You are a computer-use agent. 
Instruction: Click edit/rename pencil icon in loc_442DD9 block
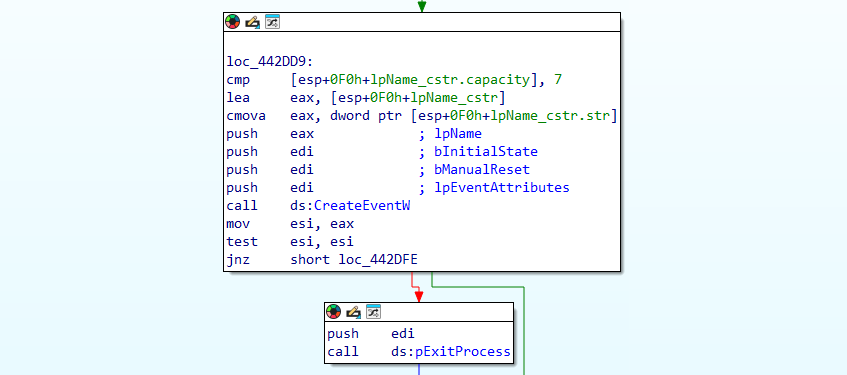pyautogui.click(x=252, y=22)
